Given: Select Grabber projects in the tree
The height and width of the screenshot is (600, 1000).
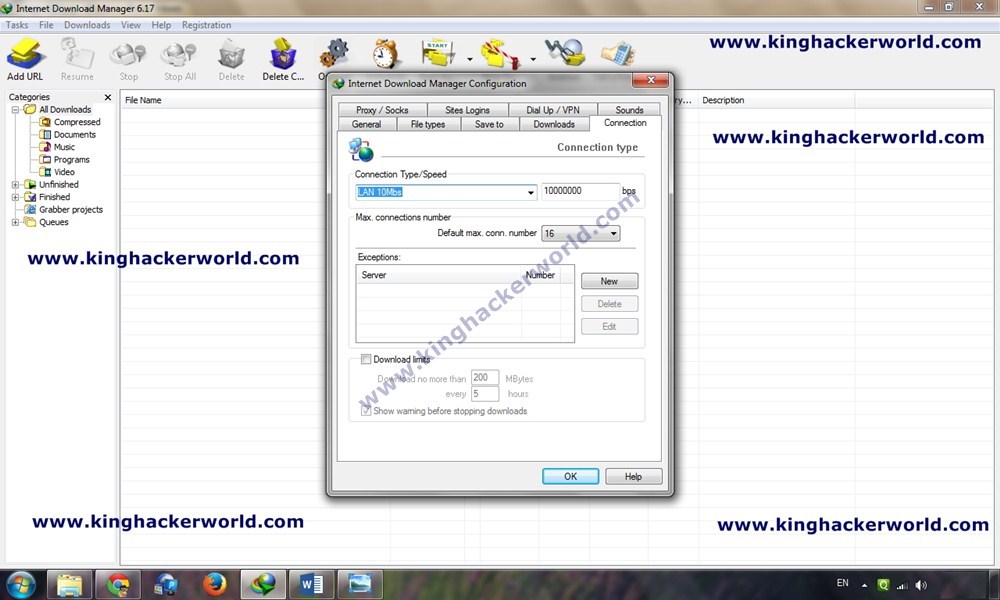Looking at the screenshot, I should [70, 209].
